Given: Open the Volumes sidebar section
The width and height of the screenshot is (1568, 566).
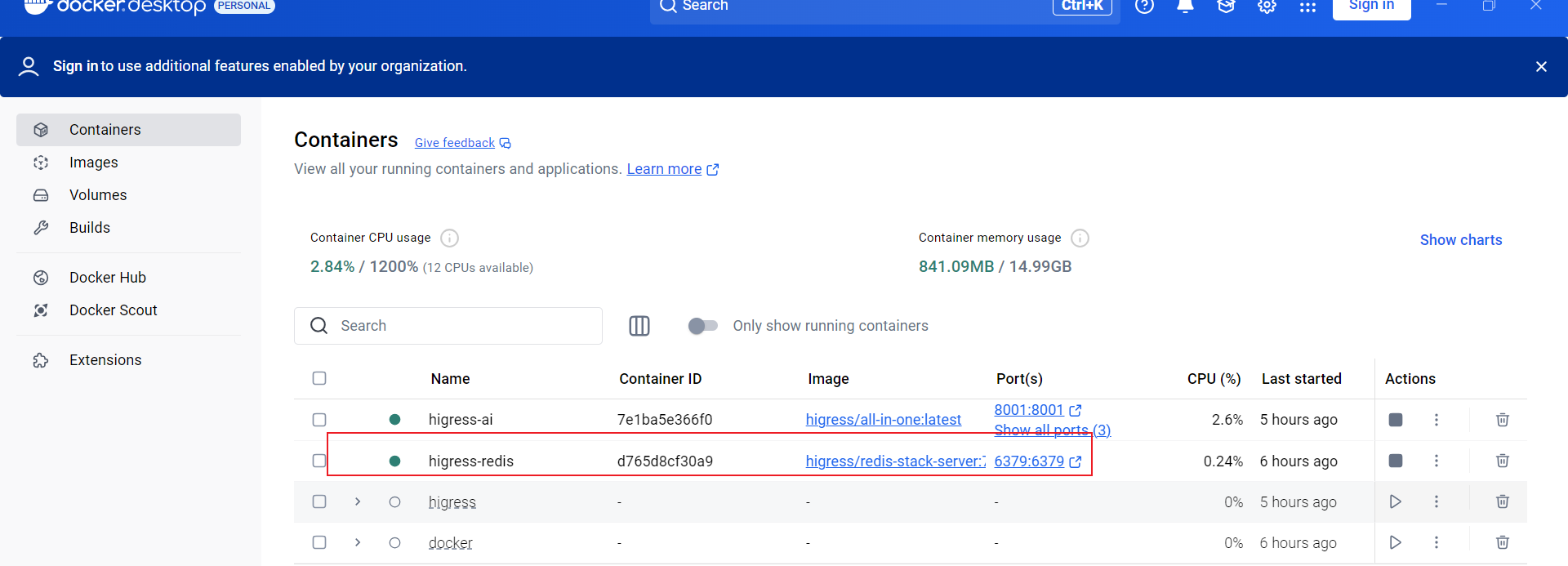Looking at the screenshot, I should click(128, 195).
